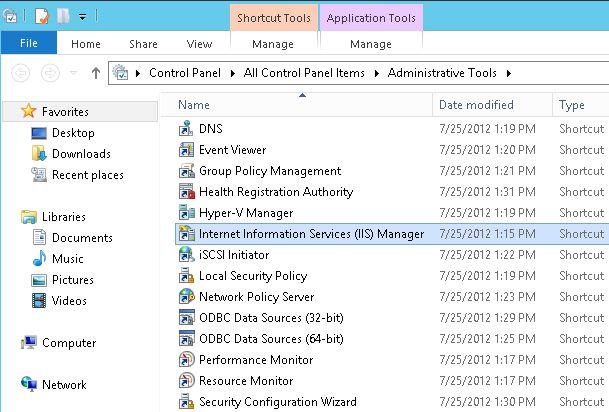Select the Network Policy Server icon
This screenshot has width=609, height=412.
tap(186, 296)
